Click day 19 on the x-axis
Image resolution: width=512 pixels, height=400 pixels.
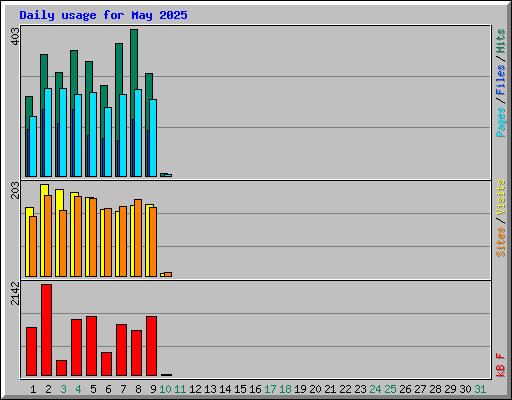point(300,389)
